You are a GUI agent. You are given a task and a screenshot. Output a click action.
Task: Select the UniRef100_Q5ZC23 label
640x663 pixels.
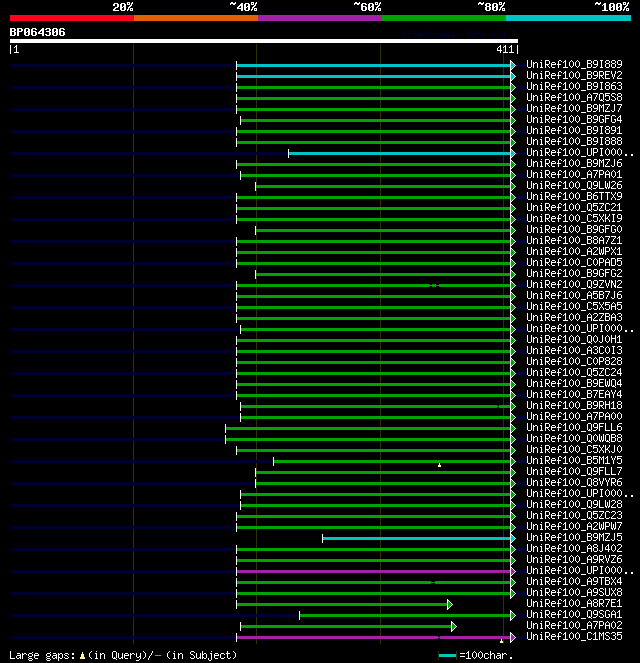coord(574,515)
